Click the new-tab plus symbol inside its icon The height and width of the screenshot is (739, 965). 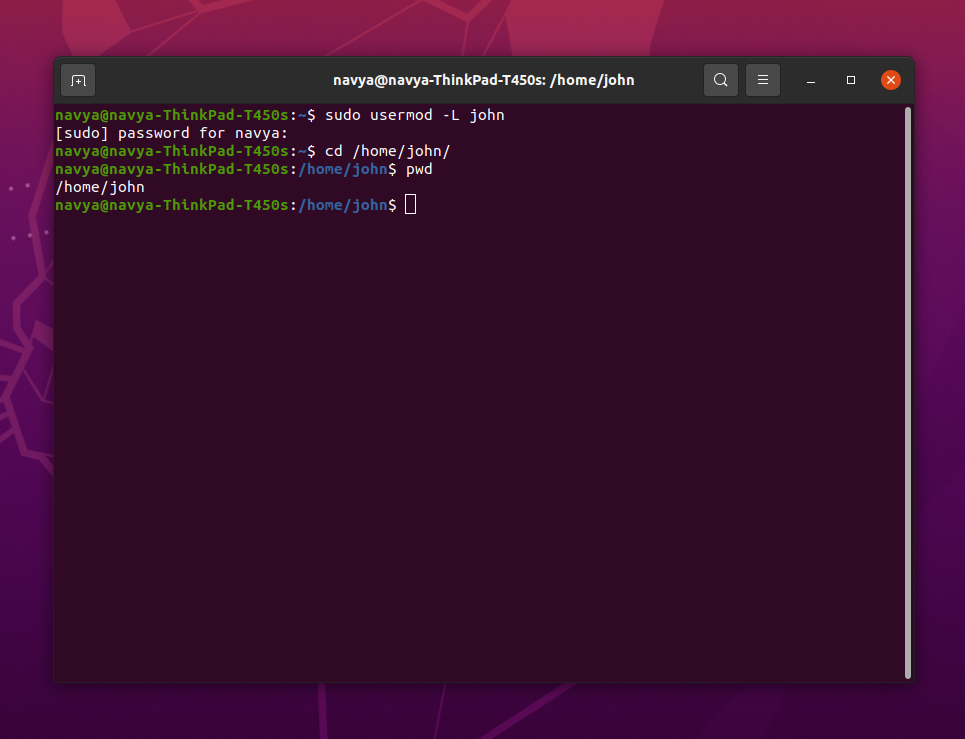(x=77, y=80)
